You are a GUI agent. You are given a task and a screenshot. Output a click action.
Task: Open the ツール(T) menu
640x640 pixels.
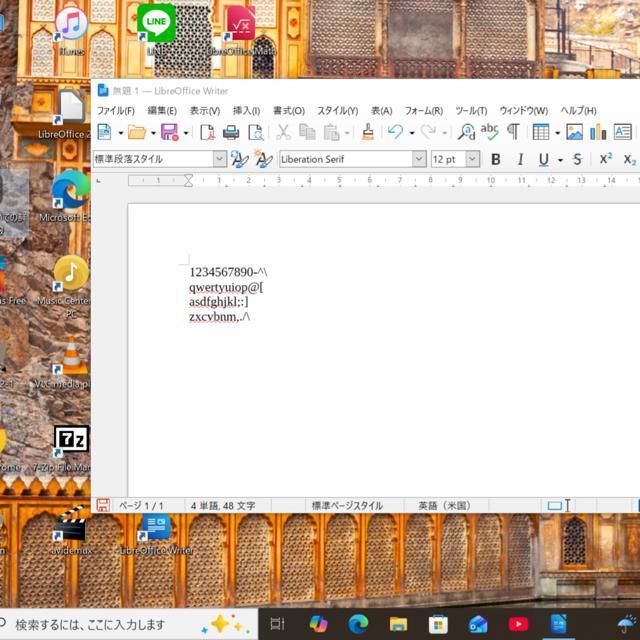coord(470,111)
